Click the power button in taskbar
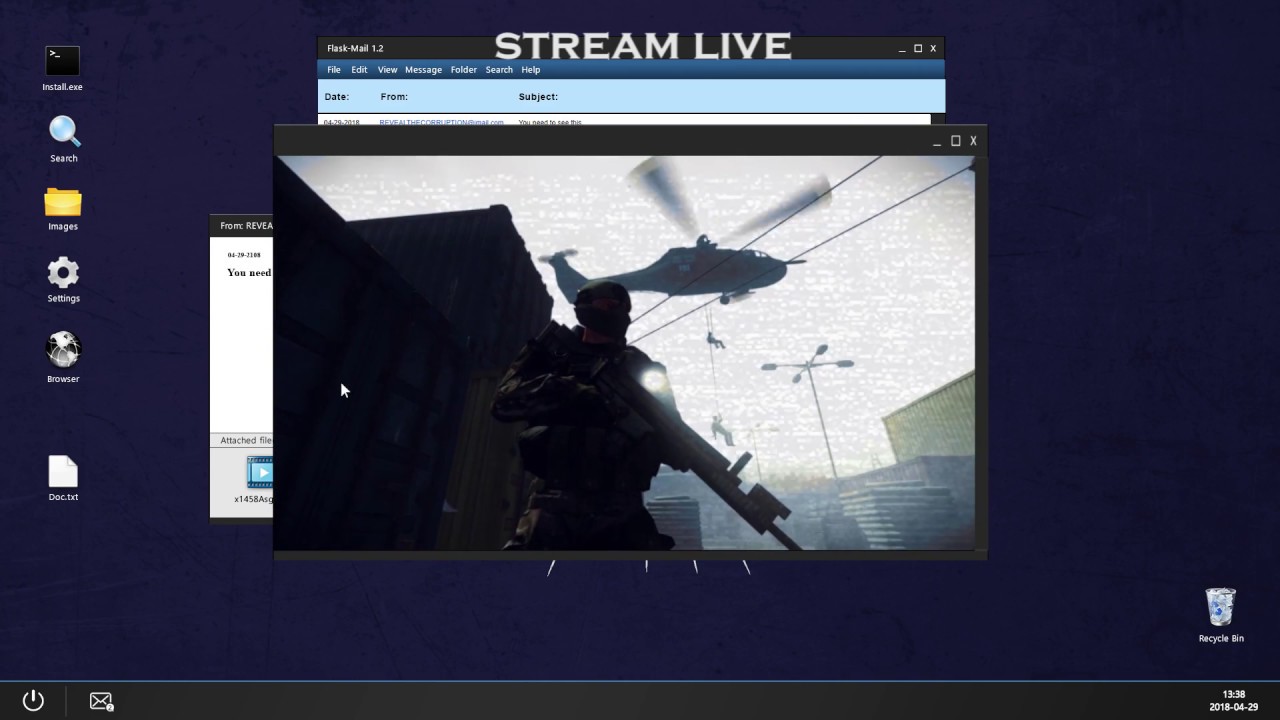The image size is (1280, 720). (33, 700)
